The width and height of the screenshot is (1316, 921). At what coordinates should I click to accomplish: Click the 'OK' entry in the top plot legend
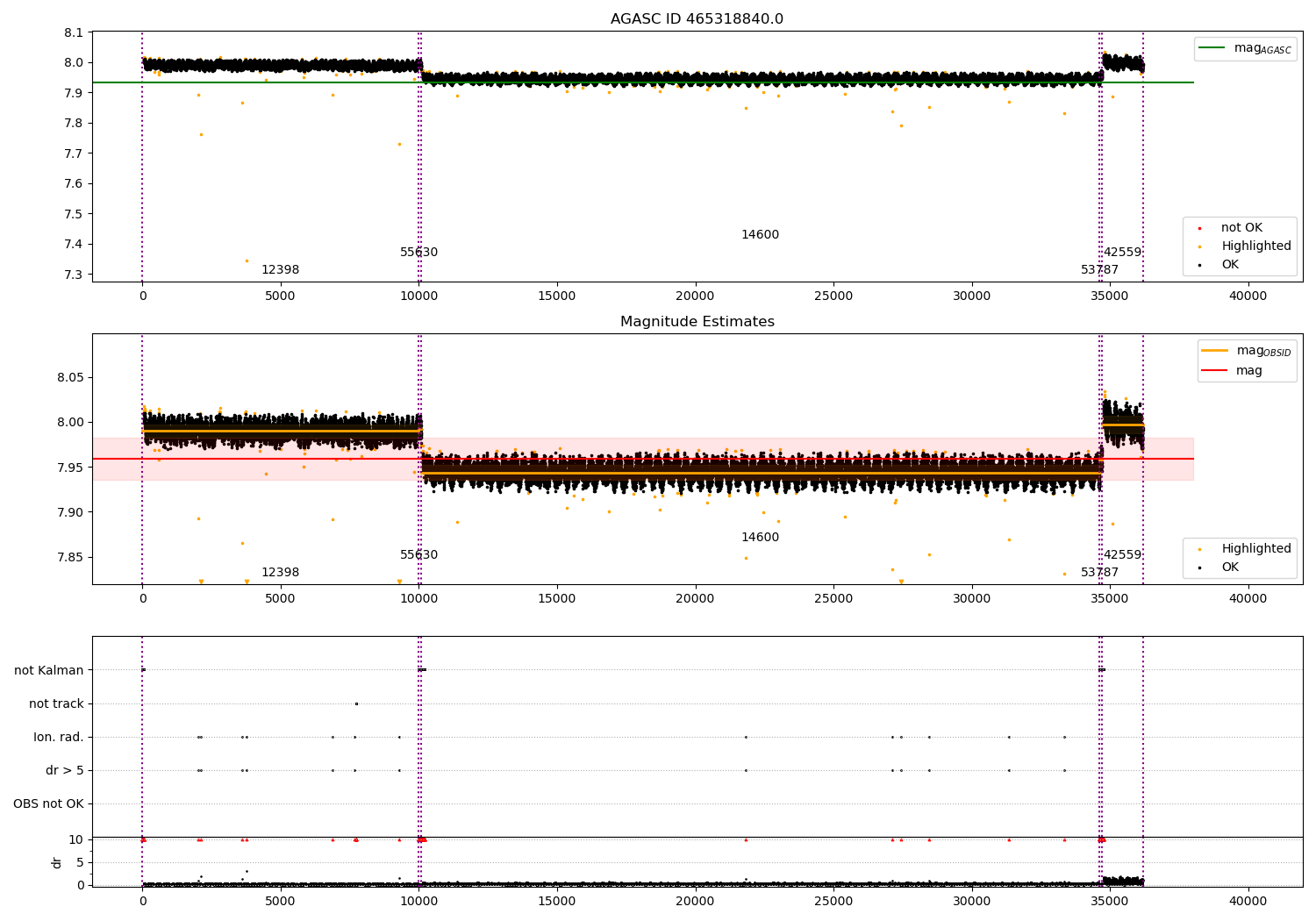tap(1219, 265)
